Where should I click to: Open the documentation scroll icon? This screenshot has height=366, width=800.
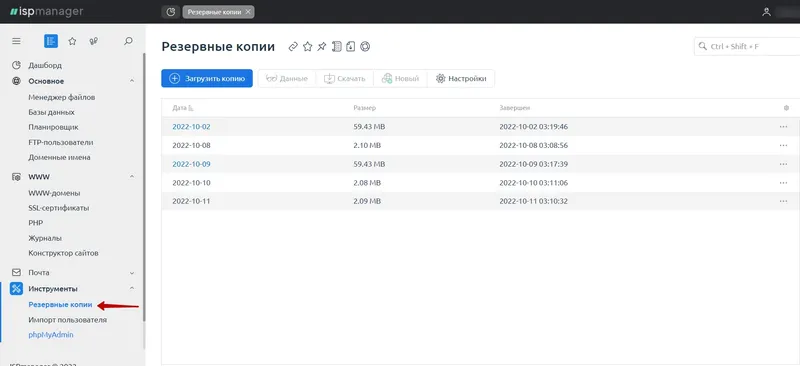point(336,46)
